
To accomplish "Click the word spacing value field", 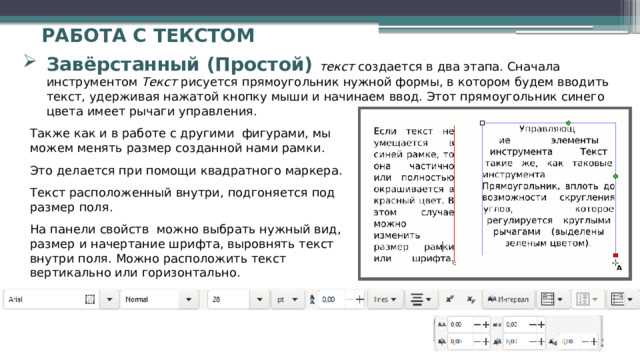I will pyautogui.click(x=516, y=325).
